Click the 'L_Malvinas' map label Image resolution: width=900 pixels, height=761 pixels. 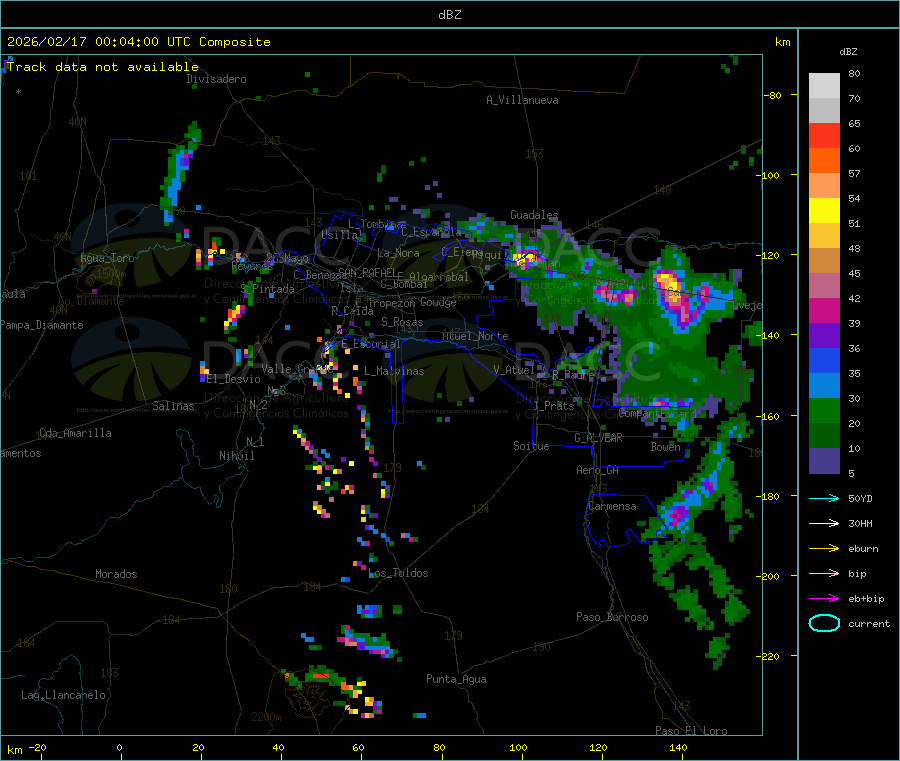pos(394,371)
